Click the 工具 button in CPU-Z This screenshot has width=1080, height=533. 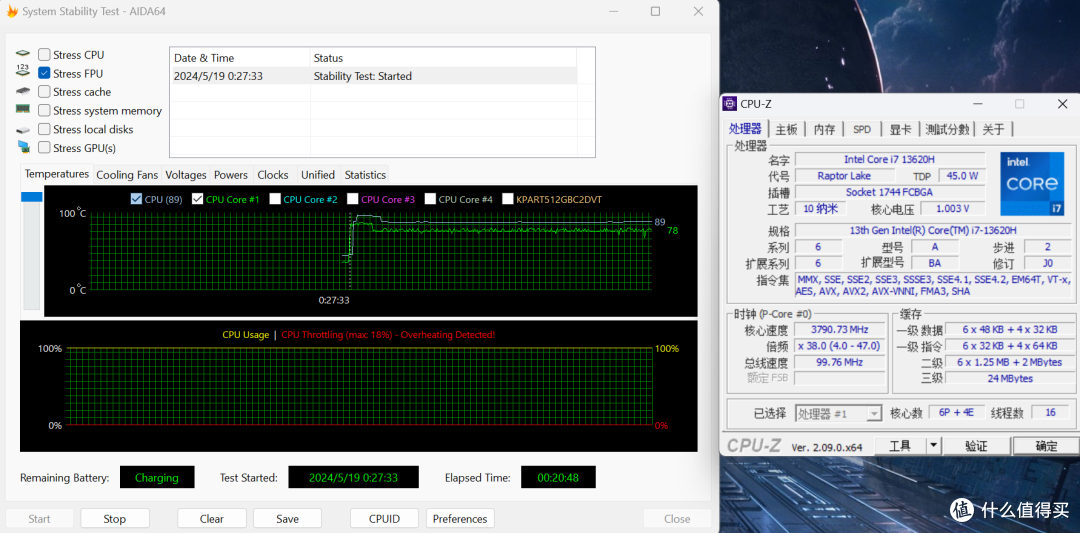click(900, 446)
